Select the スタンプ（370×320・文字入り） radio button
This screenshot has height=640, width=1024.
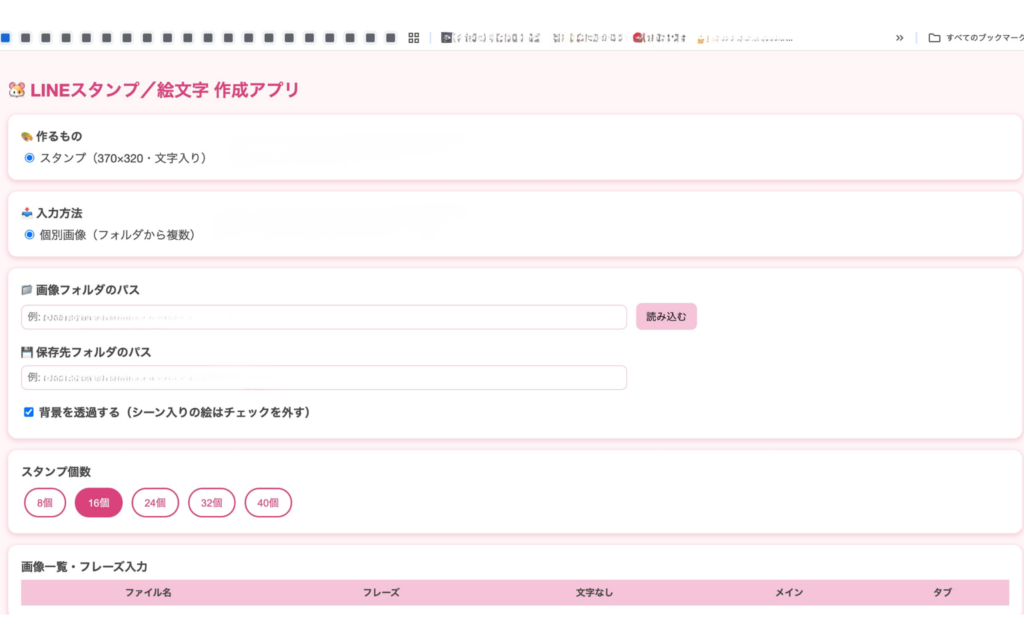pyautogui.click(x=29, y=158)
